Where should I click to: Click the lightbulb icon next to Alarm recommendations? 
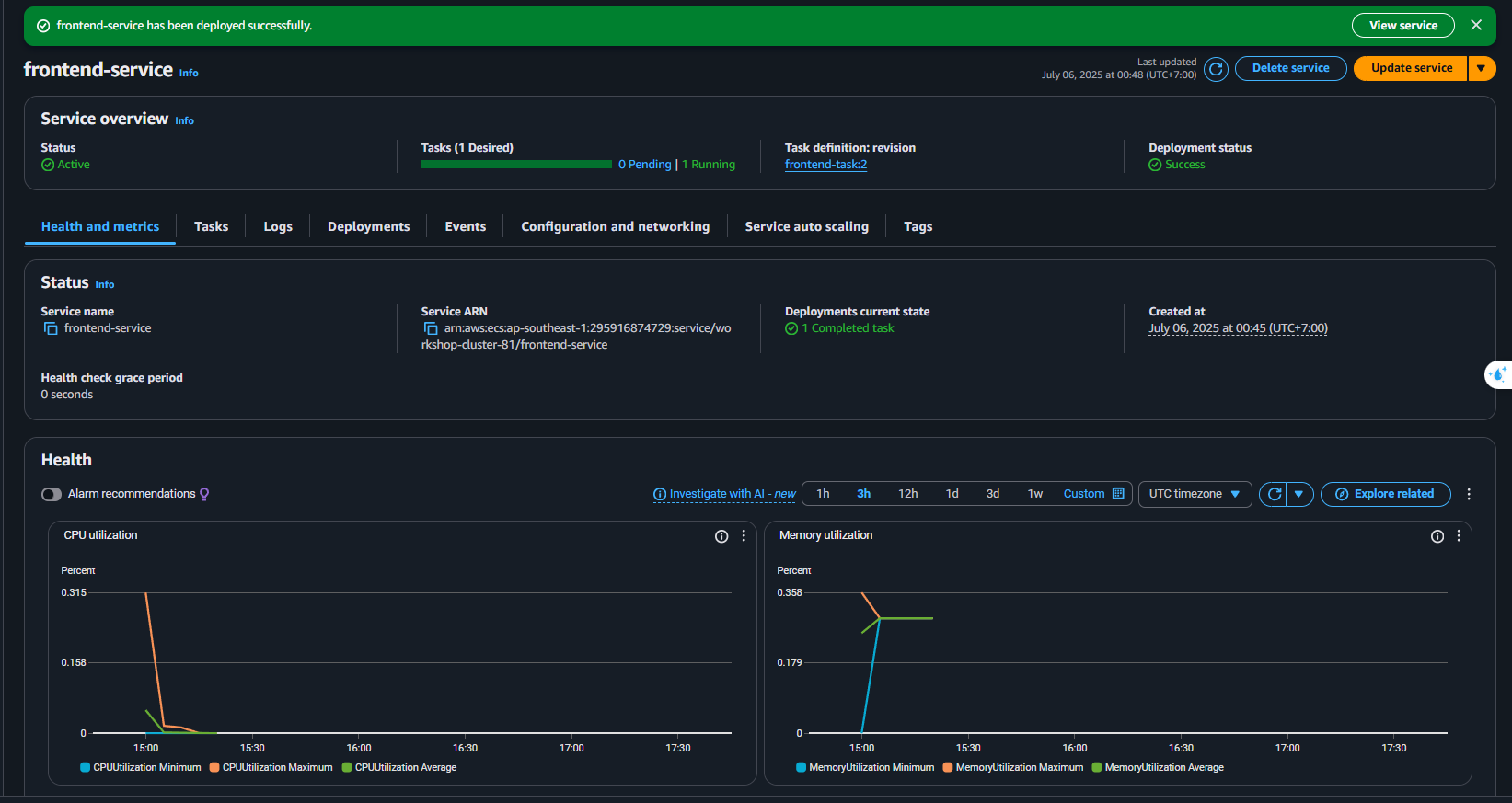coord(204,494)
